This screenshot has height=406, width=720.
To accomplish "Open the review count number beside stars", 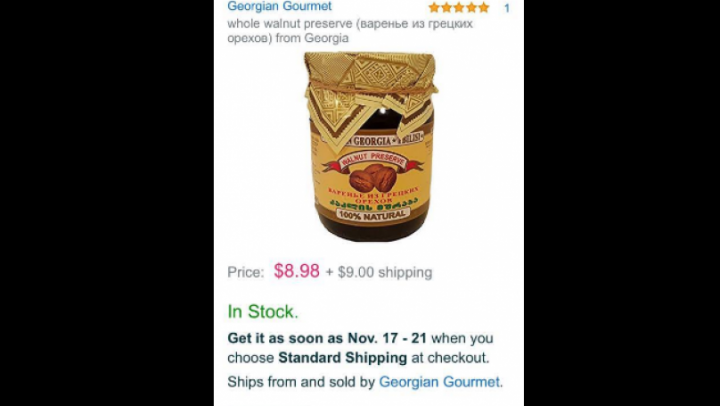I will click(507, 8).
